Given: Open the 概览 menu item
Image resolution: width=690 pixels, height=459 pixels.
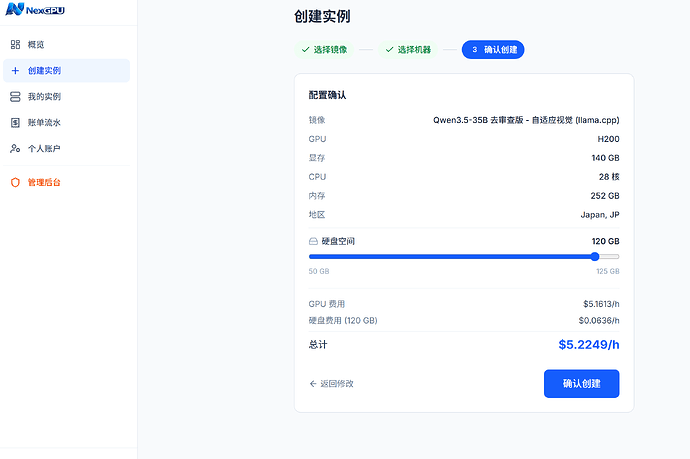Looking at the screenshot, I should point(66,44).
